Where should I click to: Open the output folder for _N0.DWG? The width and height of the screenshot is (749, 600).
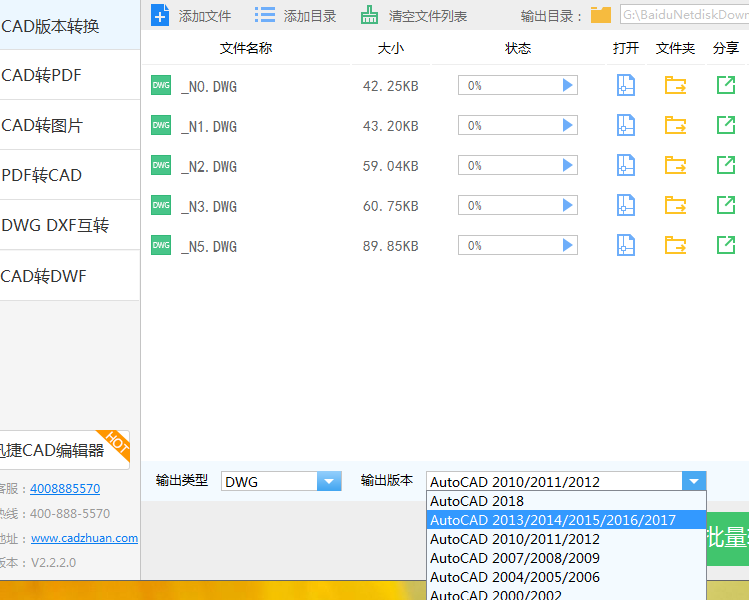tap(675, 86)
